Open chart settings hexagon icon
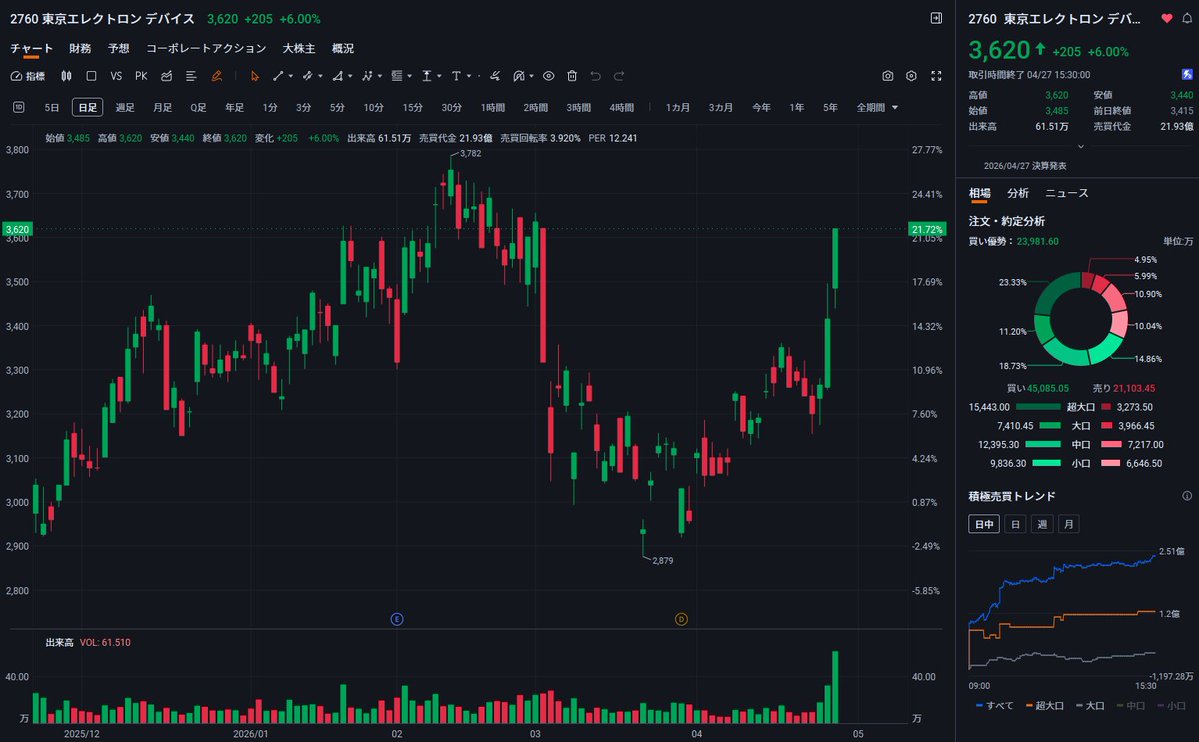This screenshot has height=742, width=1199. tap(911, 76)
